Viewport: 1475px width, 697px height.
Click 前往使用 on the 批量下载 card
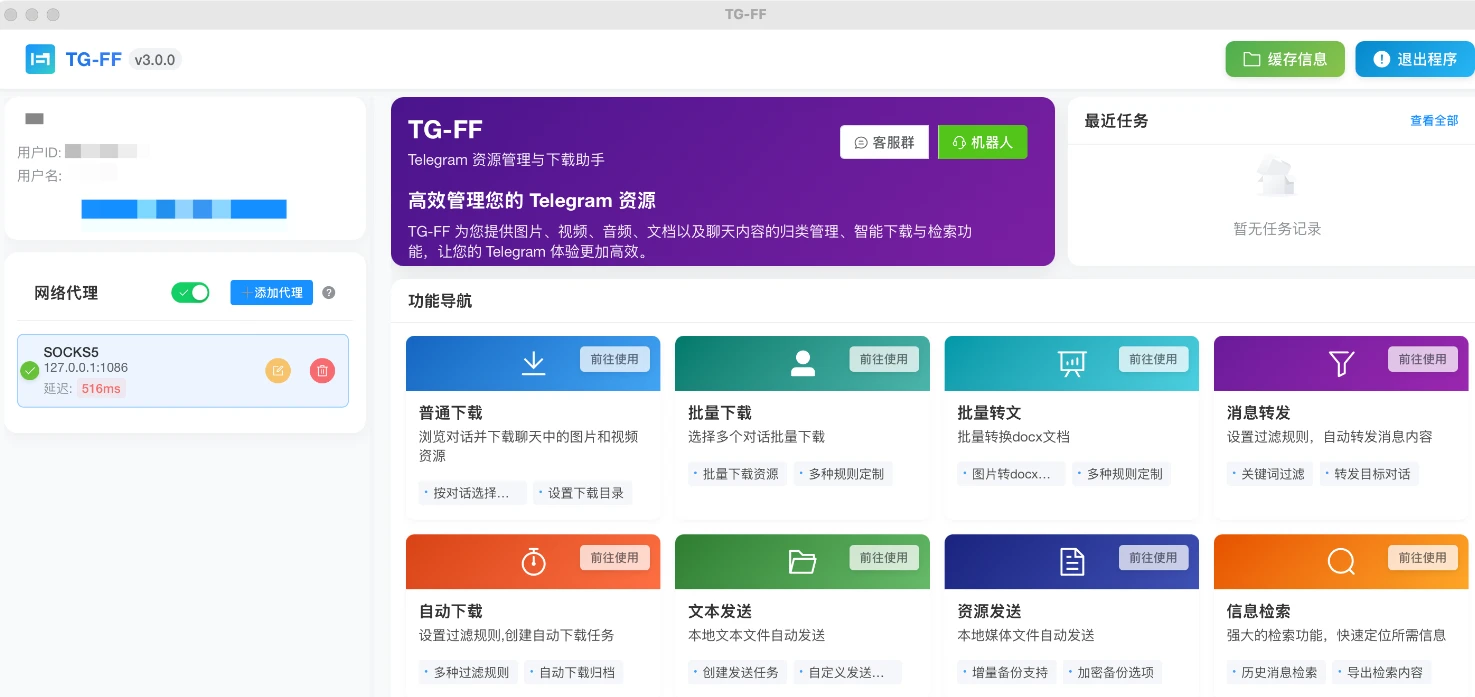click(x=884, y=359)
